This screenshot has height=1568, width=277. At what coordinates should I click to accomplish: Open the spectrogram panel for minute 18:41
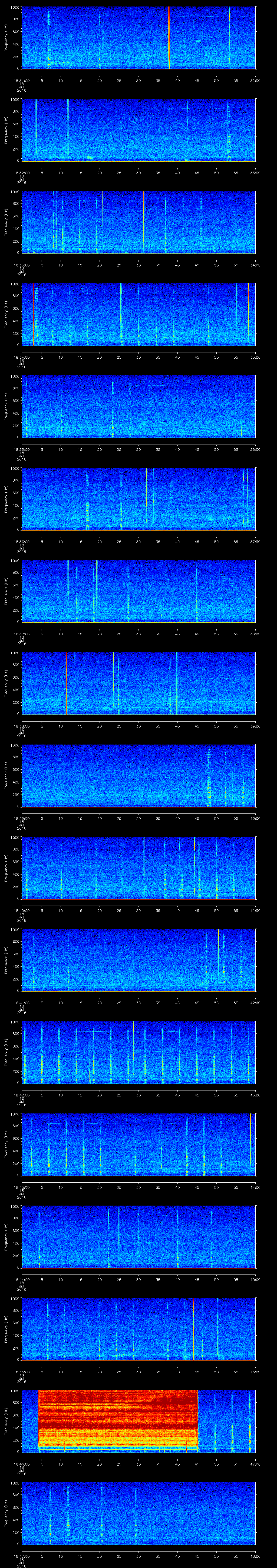coord(138,960)
